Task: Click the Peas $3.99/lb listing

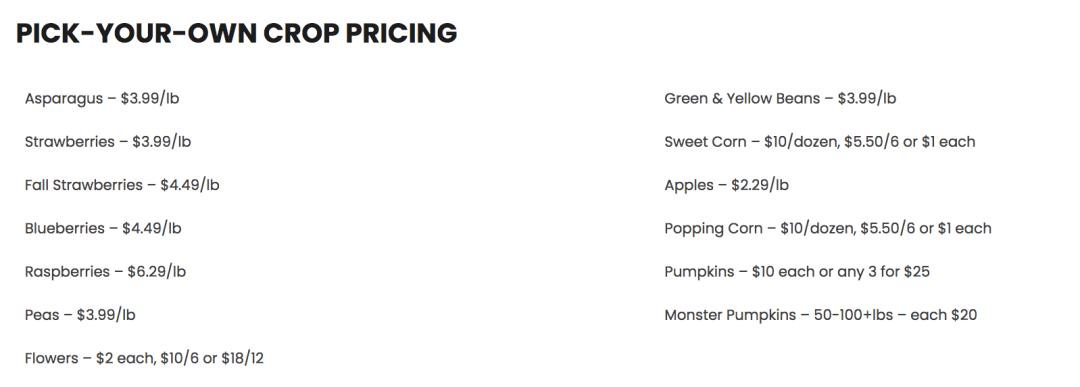Action: click(x=80, y=315)
